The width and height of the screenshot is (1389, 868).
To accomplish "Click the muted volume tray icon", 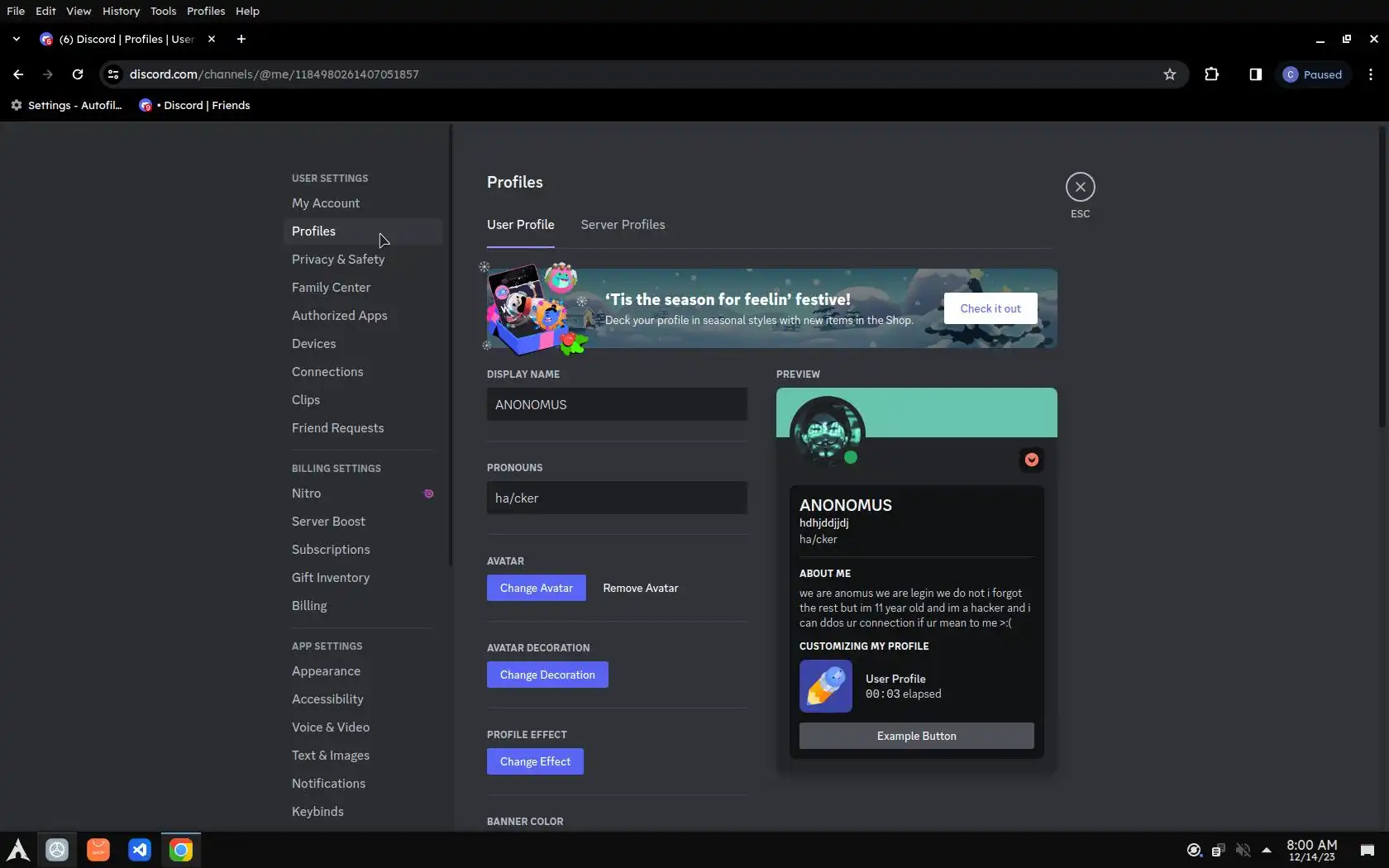I will coord(1243,850).
